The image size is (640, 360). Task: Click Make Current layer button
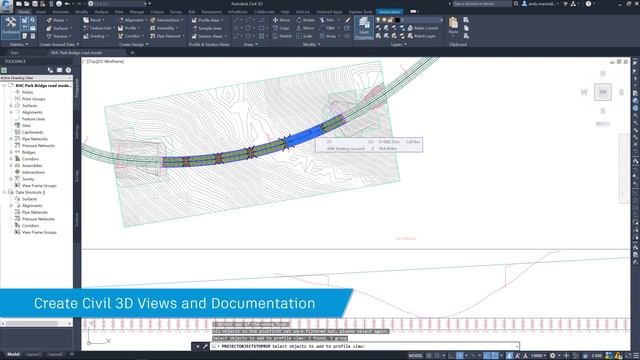[x=422, y=28]
